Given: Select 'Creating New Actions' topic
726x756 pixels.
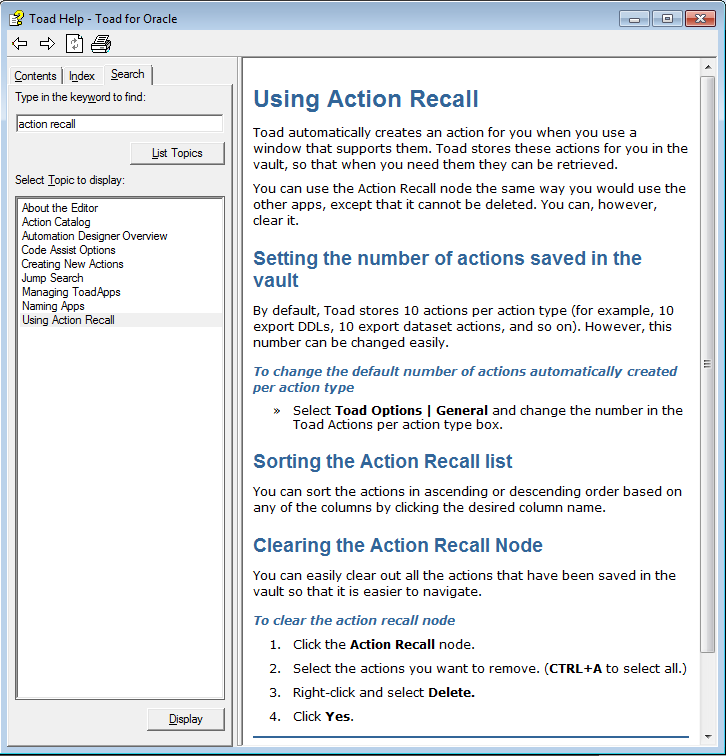Looking at the screenshot, I should 72,264.
